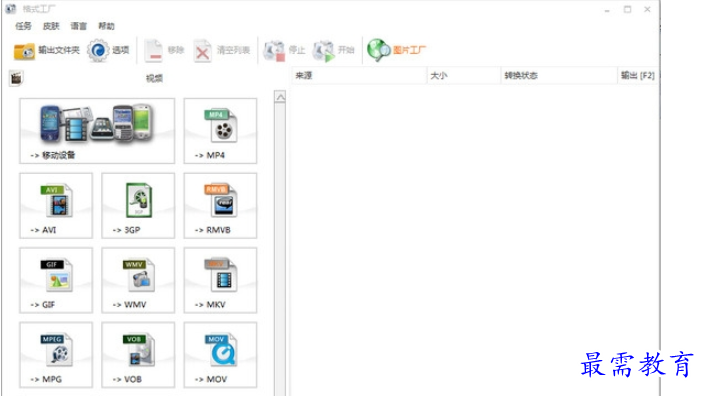
Task: Click the video category clapperboard icon
Action: point(16,78)
